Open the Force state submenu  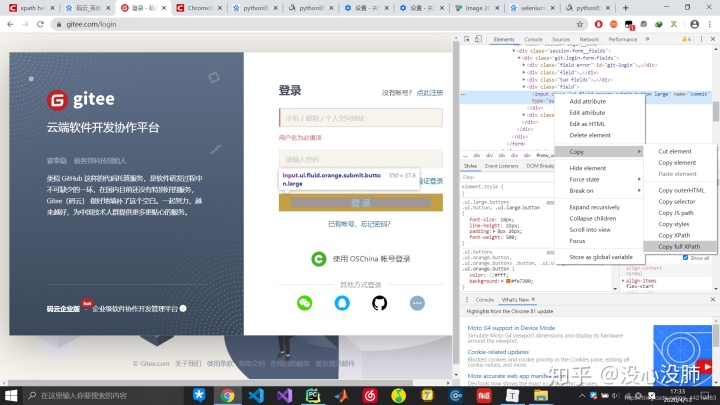(x=599, y=180)
